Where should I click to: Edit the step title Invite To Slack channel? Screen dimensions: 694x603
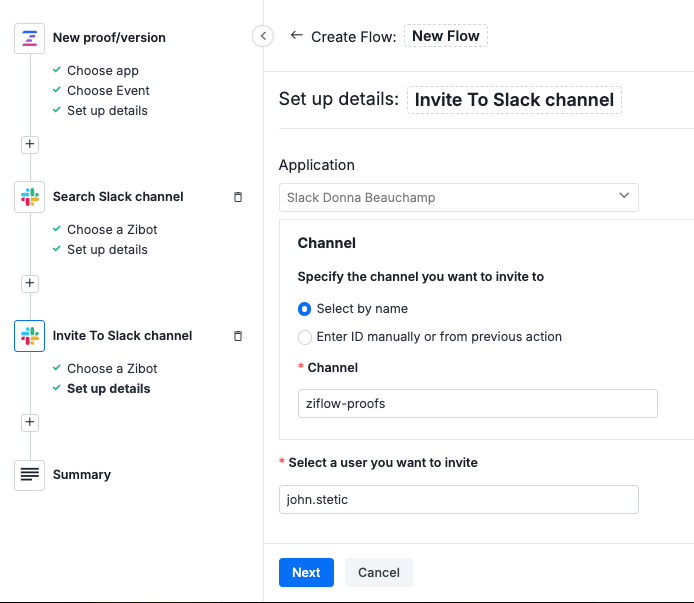514,100
